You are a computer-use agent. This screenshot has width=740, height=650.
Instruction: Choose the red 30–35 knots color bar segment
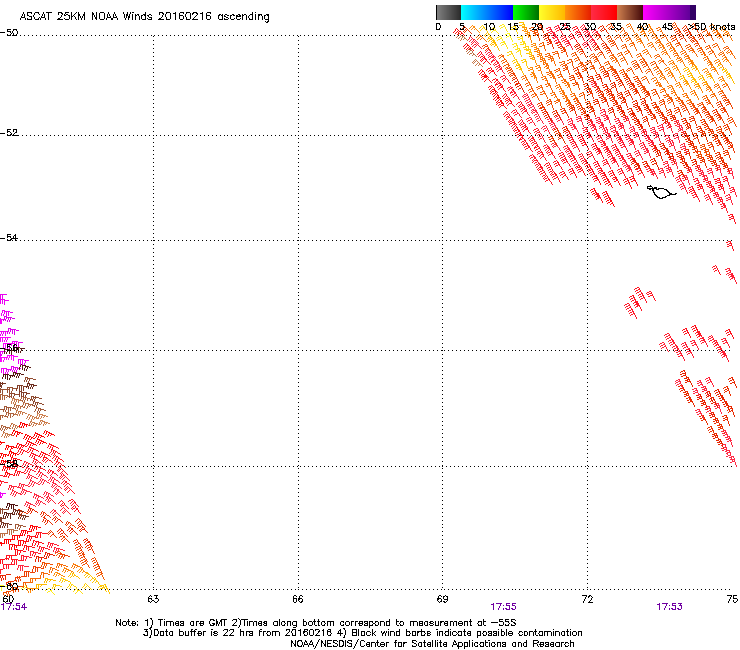604,12
